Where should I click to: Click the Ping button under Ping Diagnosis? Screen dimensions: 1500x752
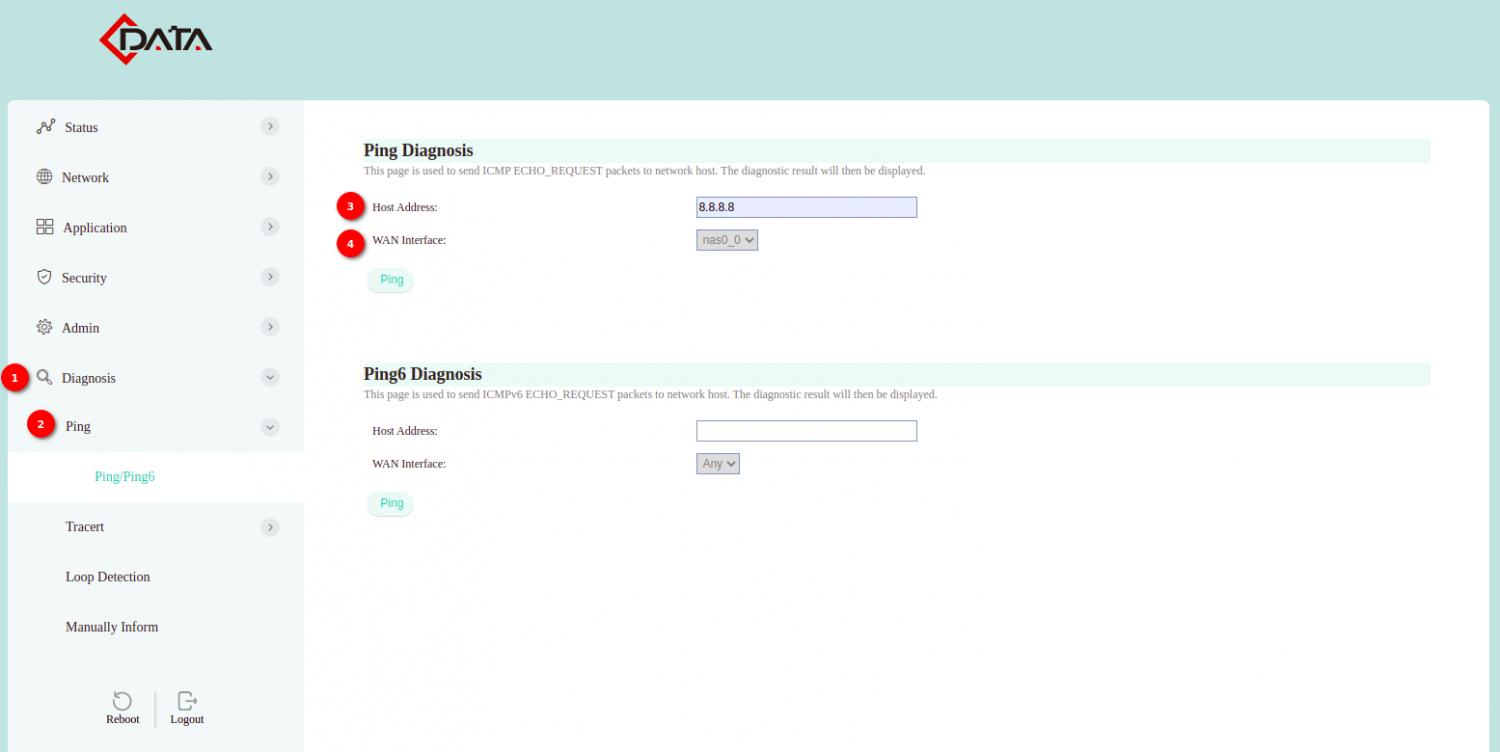[x=390, y=279]
